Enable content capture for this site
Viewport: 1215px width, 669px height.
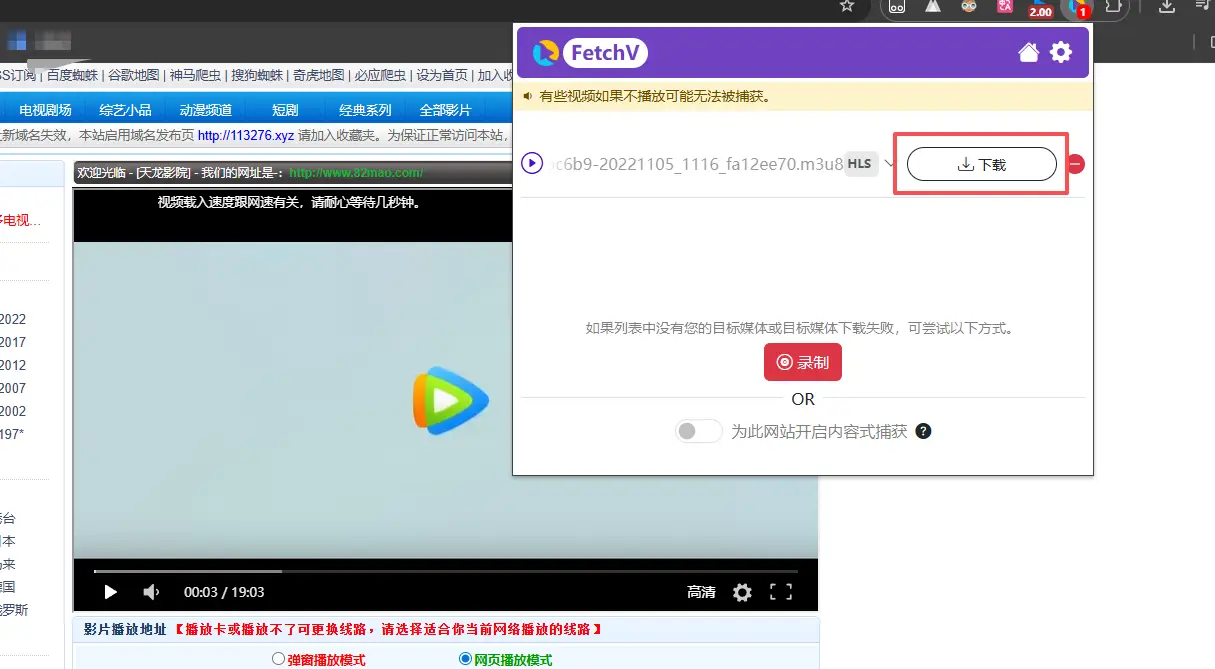[699, 431]
